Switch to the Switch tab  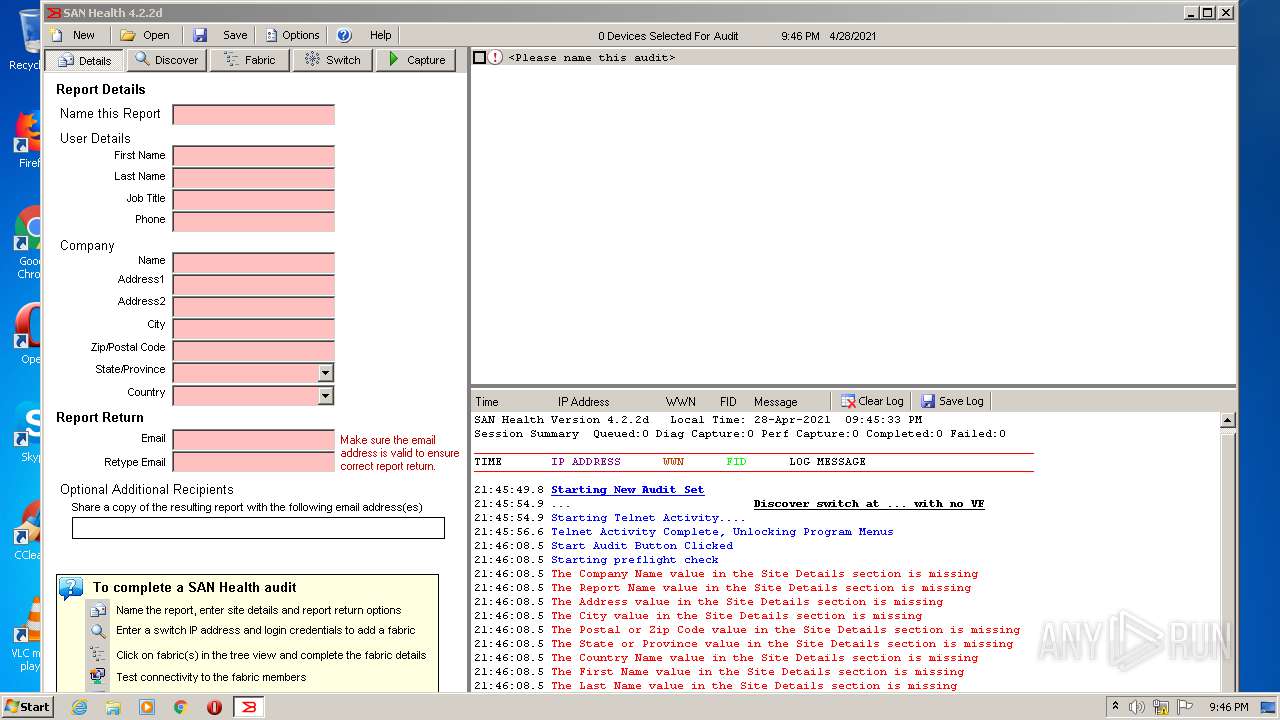pos(333,60)
